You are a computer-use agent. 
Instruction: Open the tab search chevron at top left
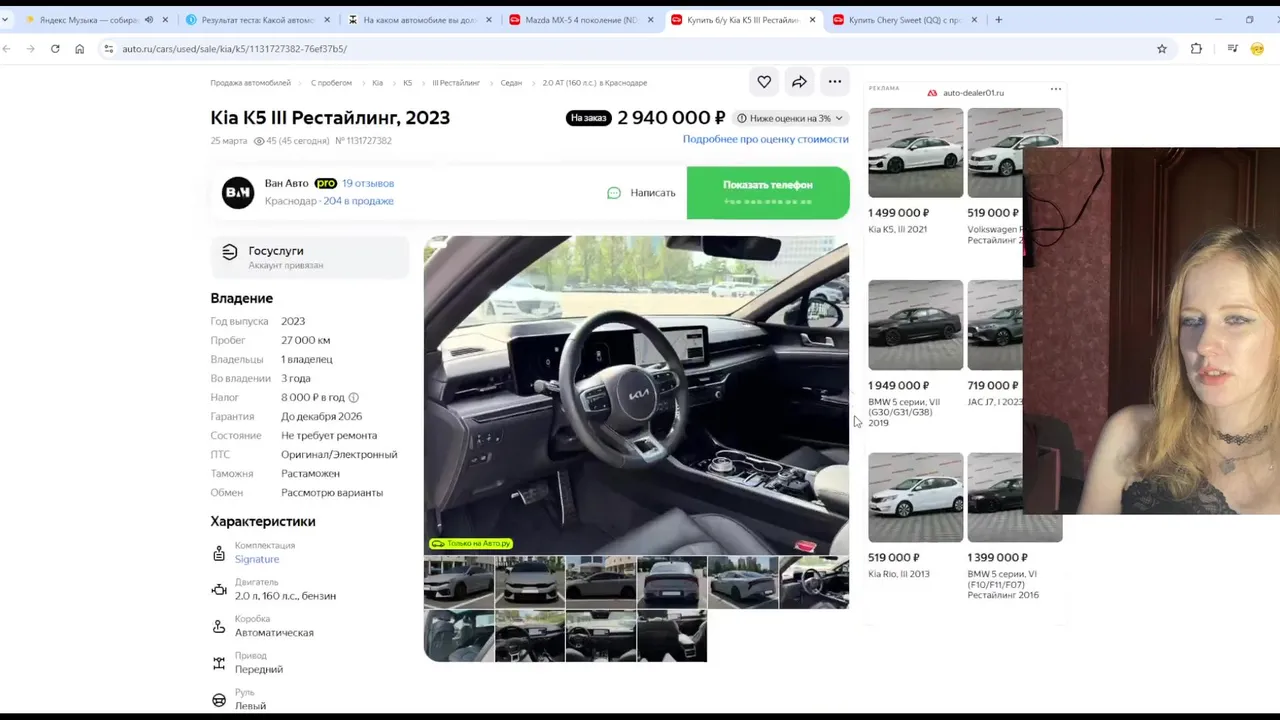coord(5,20)
